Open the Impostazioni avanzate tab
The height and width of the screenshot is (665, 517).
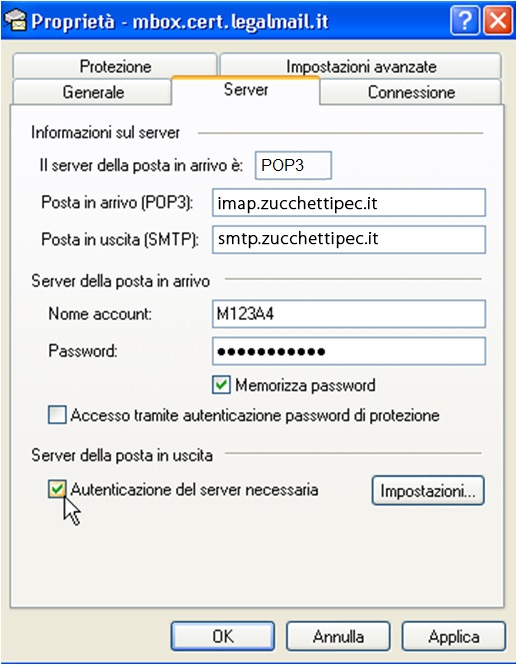[361, 66]
